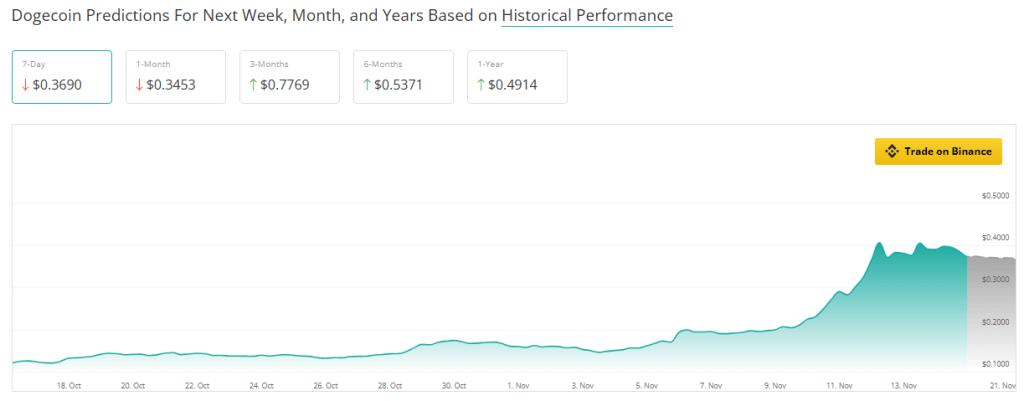Click the 18. Oct date marker
This screenshot has width=1024, height=401.
click(71, 384)
